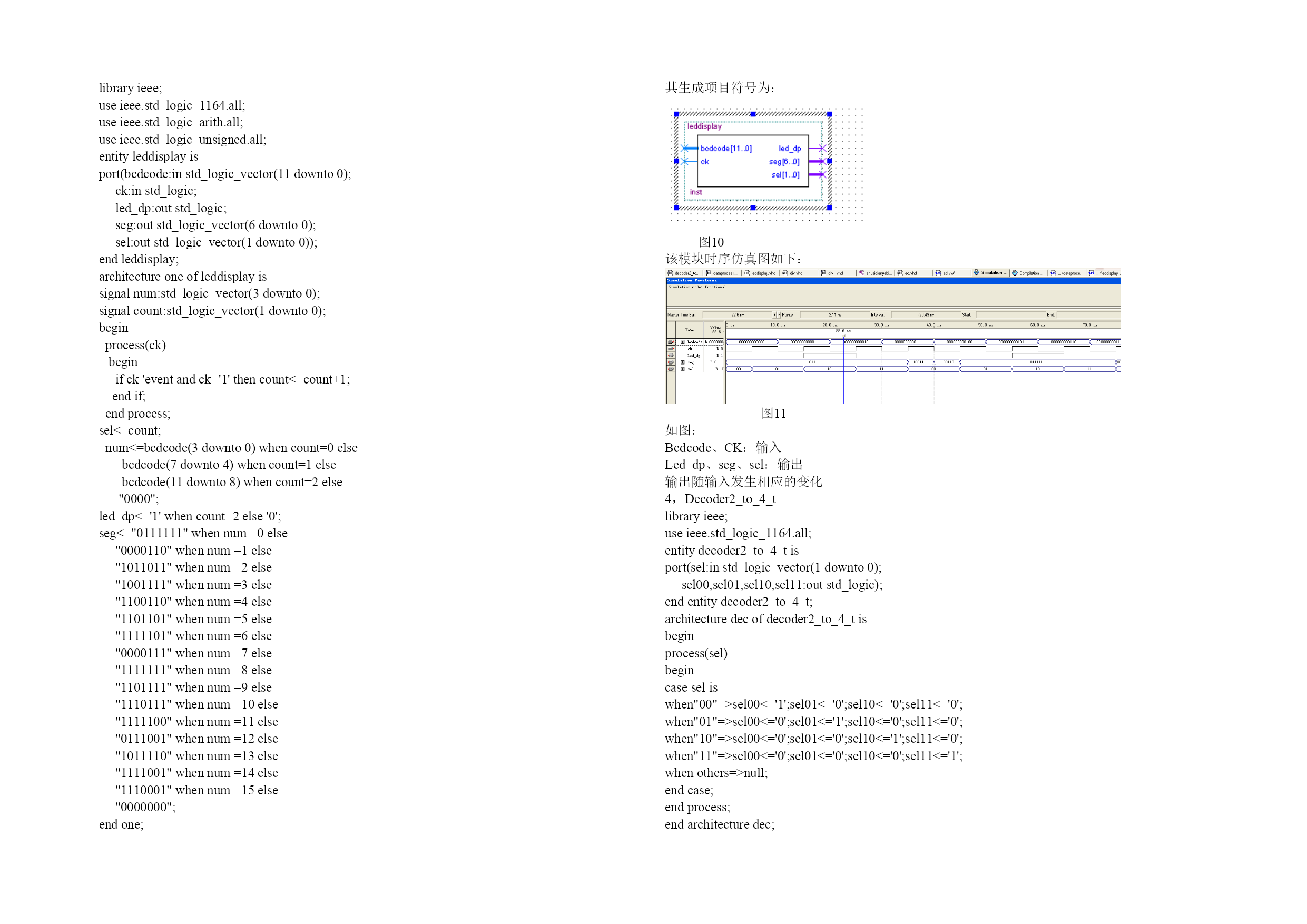Click the 'end architecture dec;' code line
The width and height of the screenshot is (1307, 924).
point(720,824)
